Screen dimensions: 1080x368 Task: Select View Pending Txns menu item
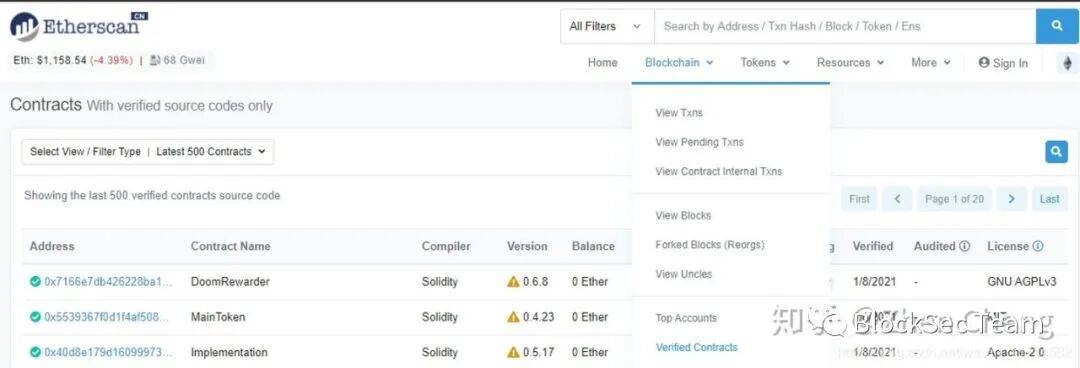[x=700, y=142]
